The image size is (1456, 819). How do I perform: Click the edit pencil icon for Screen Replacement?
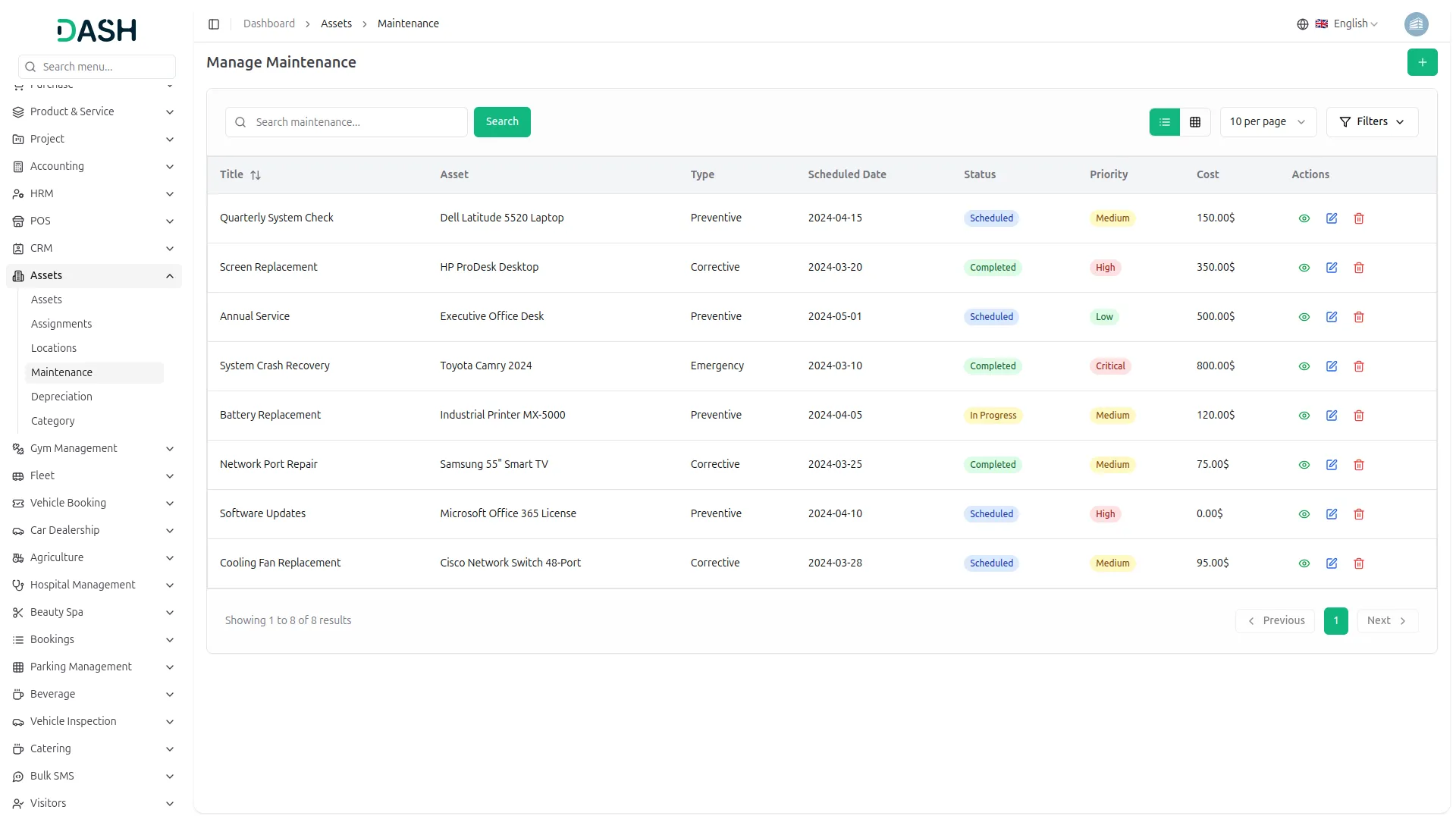point(1332,267)
